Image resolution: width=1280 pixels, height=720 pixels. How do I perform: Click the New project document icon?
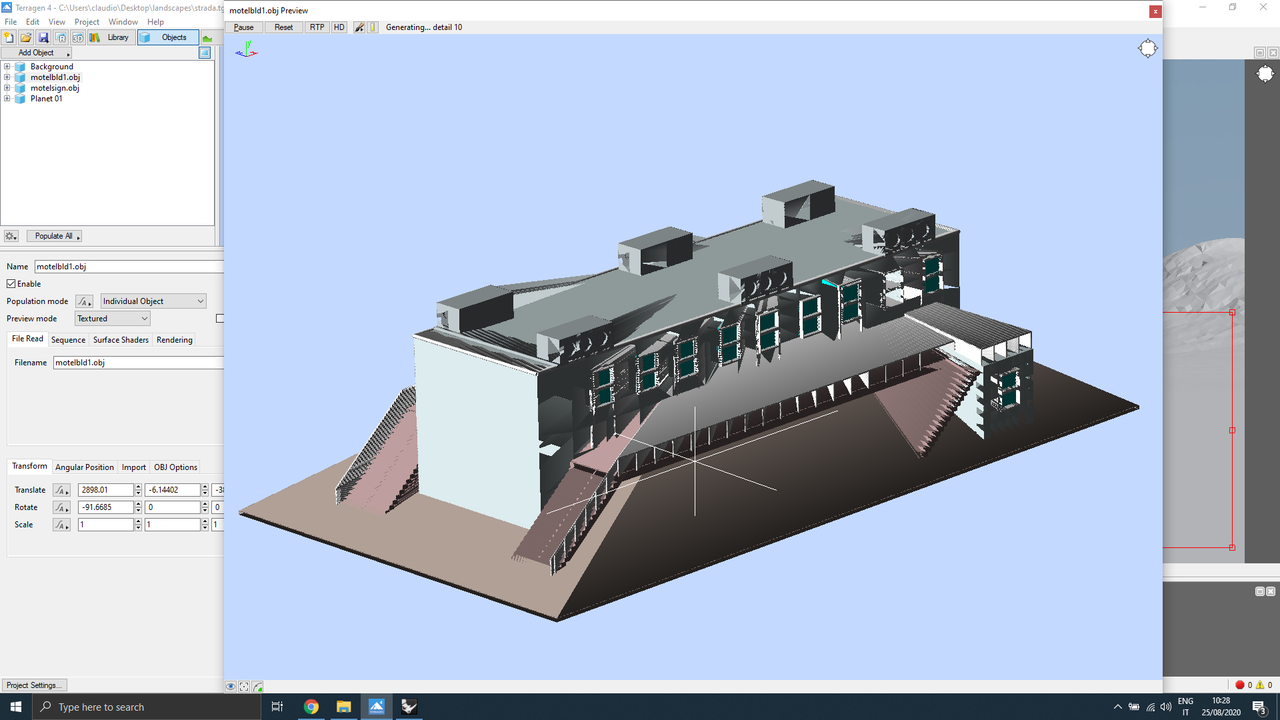9,37
